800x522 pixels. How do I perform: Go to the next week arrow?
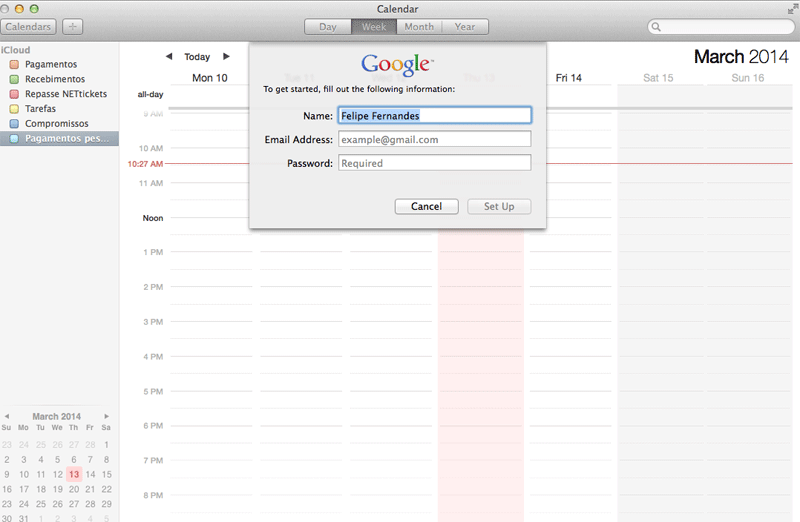pos(226,56)
